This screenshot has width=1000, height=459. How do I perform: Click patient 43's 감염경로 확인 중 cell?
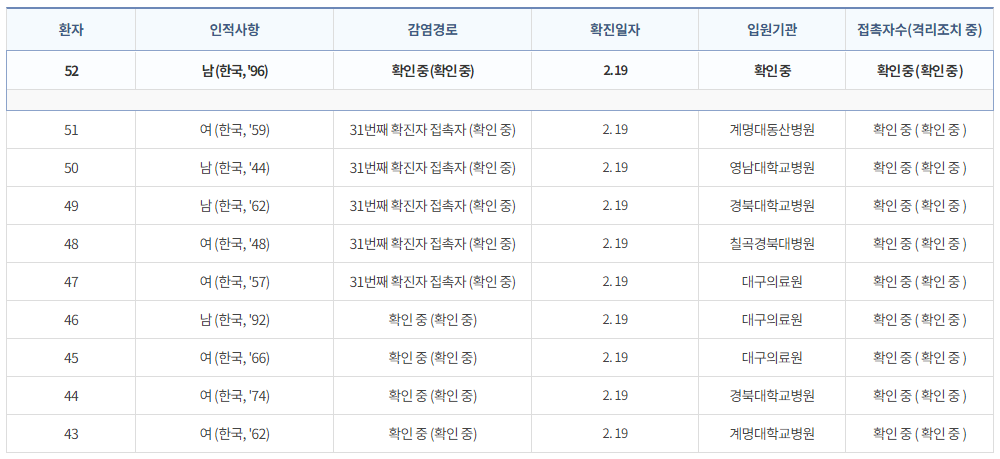432,434
